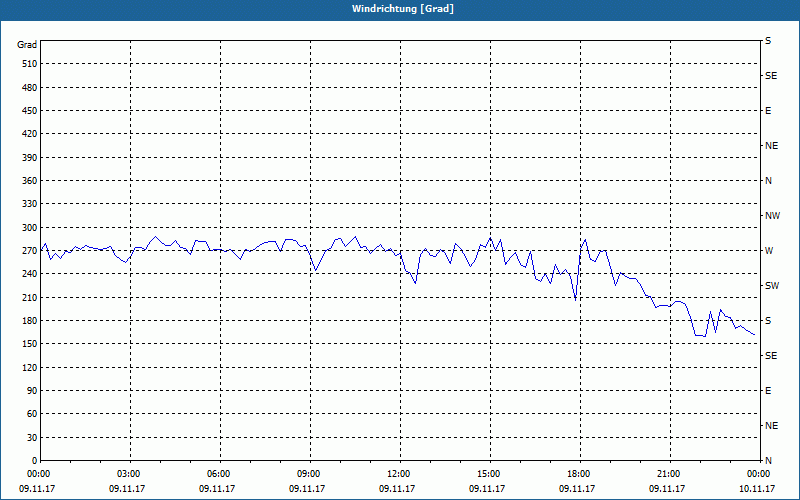This screenshot has width=800, height=500.
Task: Click the 30 y-axis value
Action: click(x=32, y=438)
